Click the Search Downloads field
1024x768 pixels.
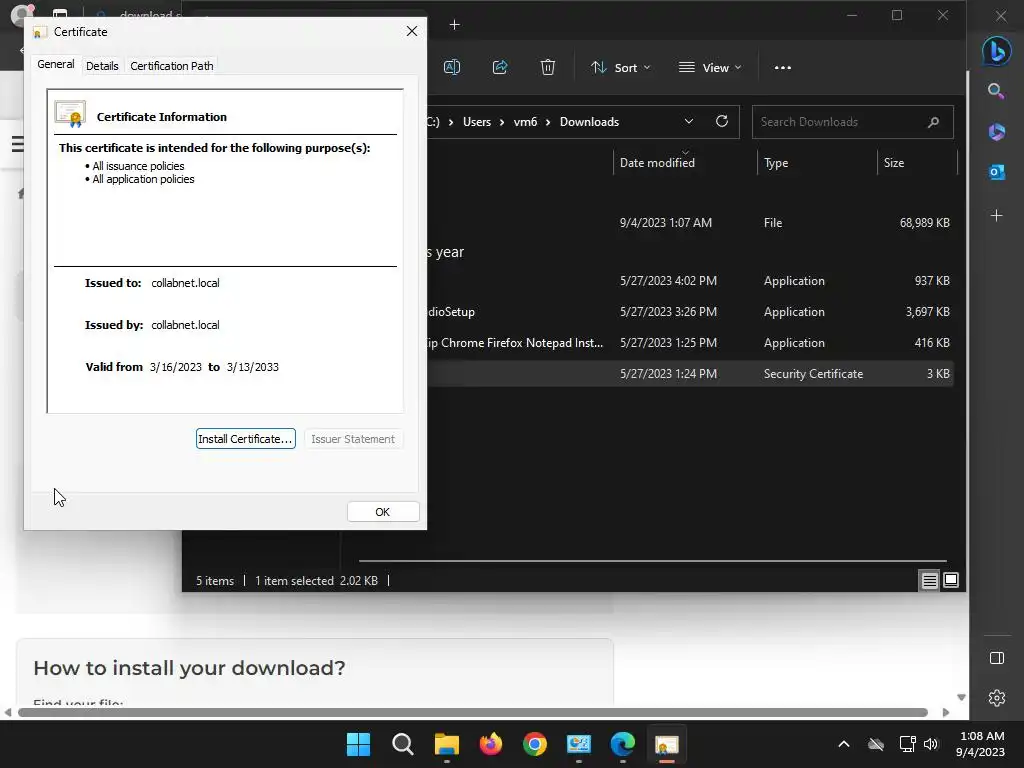[x=852, y=122]
